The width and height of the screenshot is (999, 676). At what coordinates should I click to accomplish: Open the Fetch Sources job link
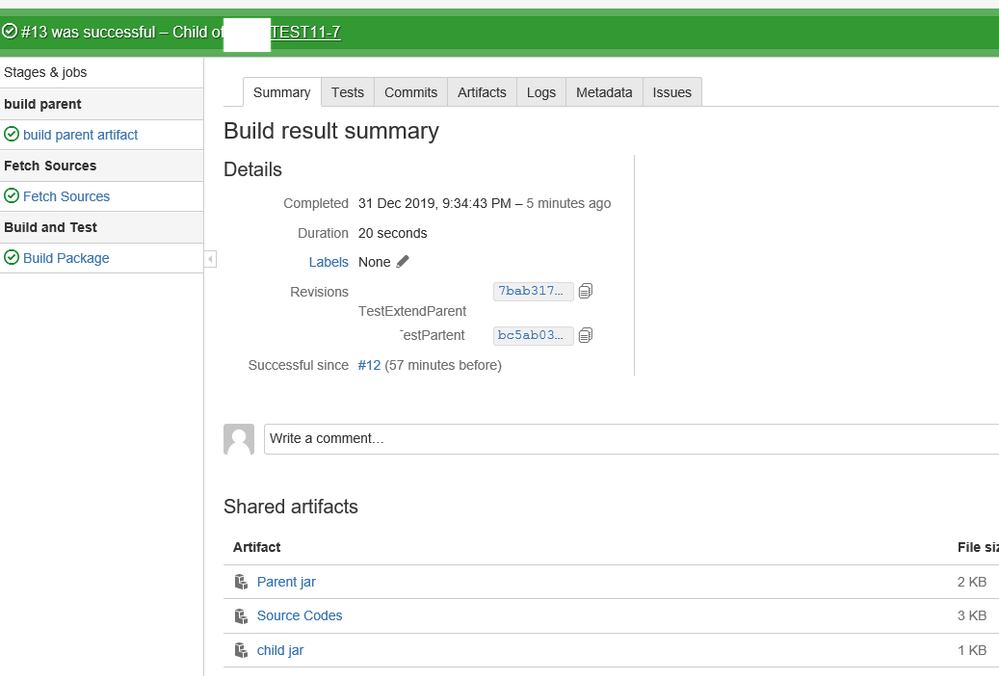point(66,196)
